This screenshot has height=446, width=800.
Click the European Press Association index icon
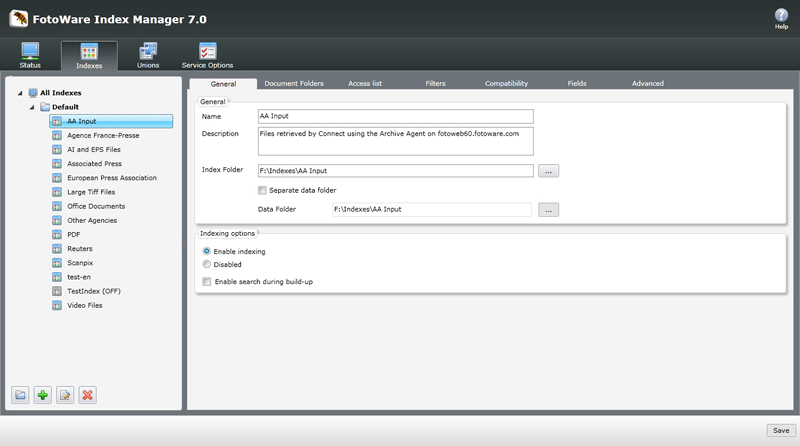57,178
